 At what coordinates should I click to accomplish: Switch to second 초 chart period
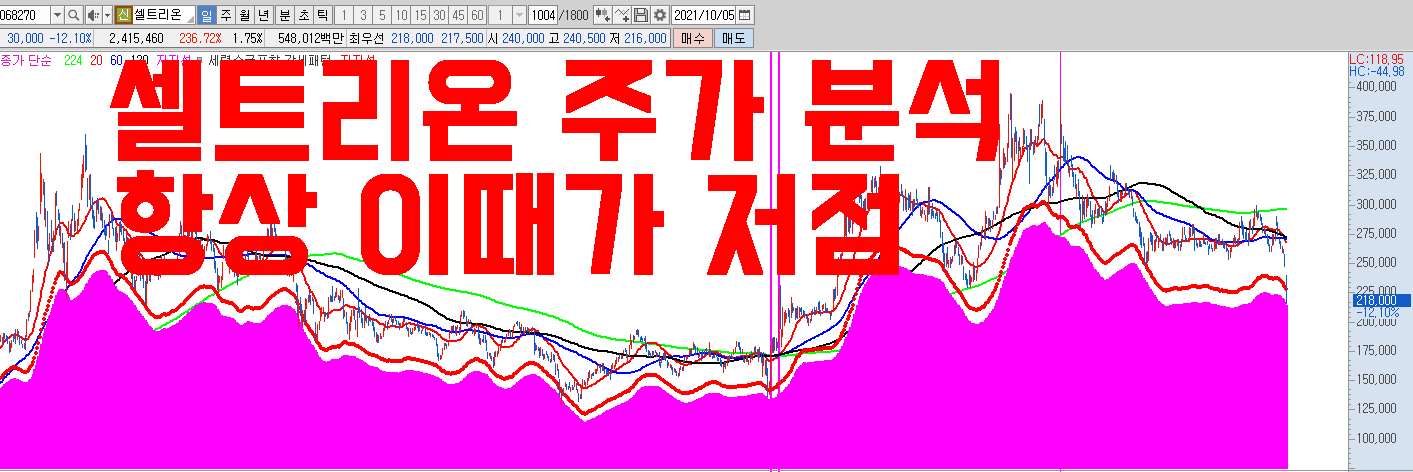click(x=303, y=15)
